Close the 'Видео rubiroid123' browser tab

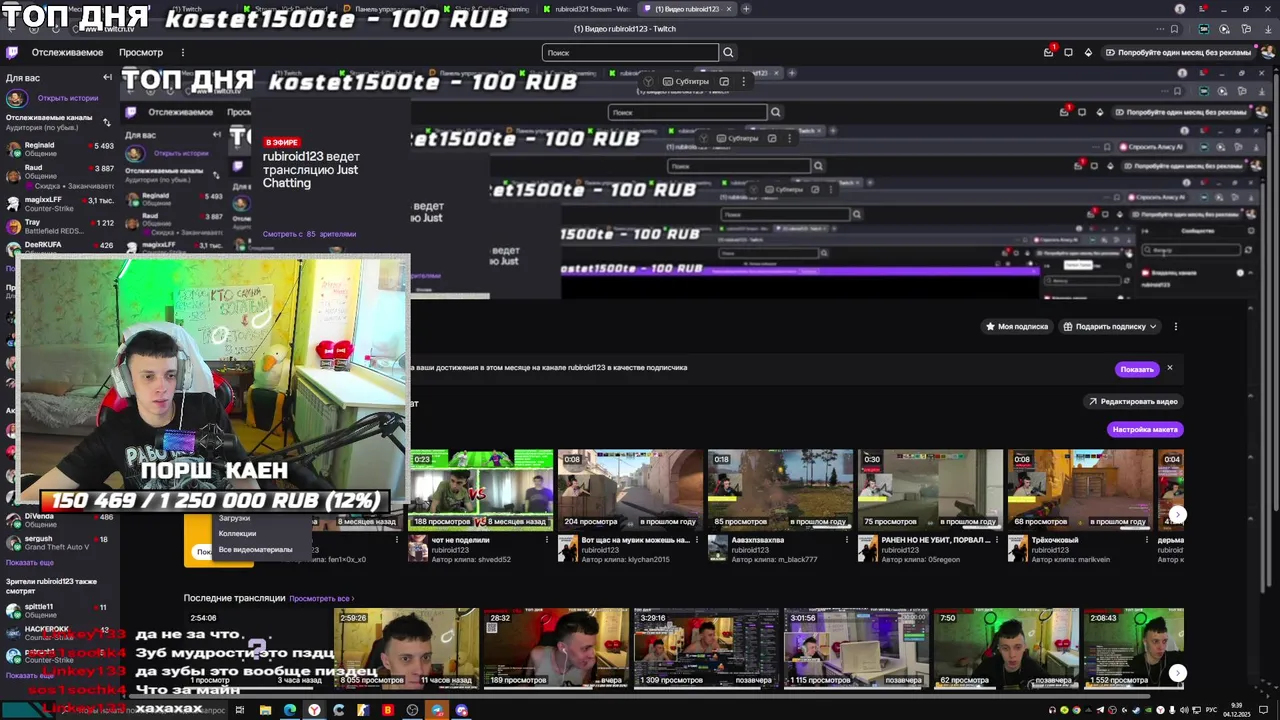(728, 9)
